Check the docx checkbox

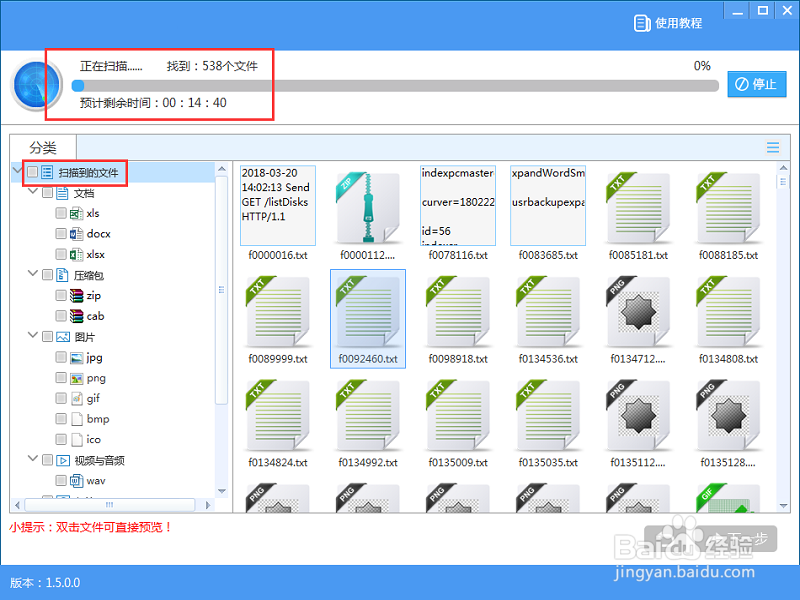(61, 233)
